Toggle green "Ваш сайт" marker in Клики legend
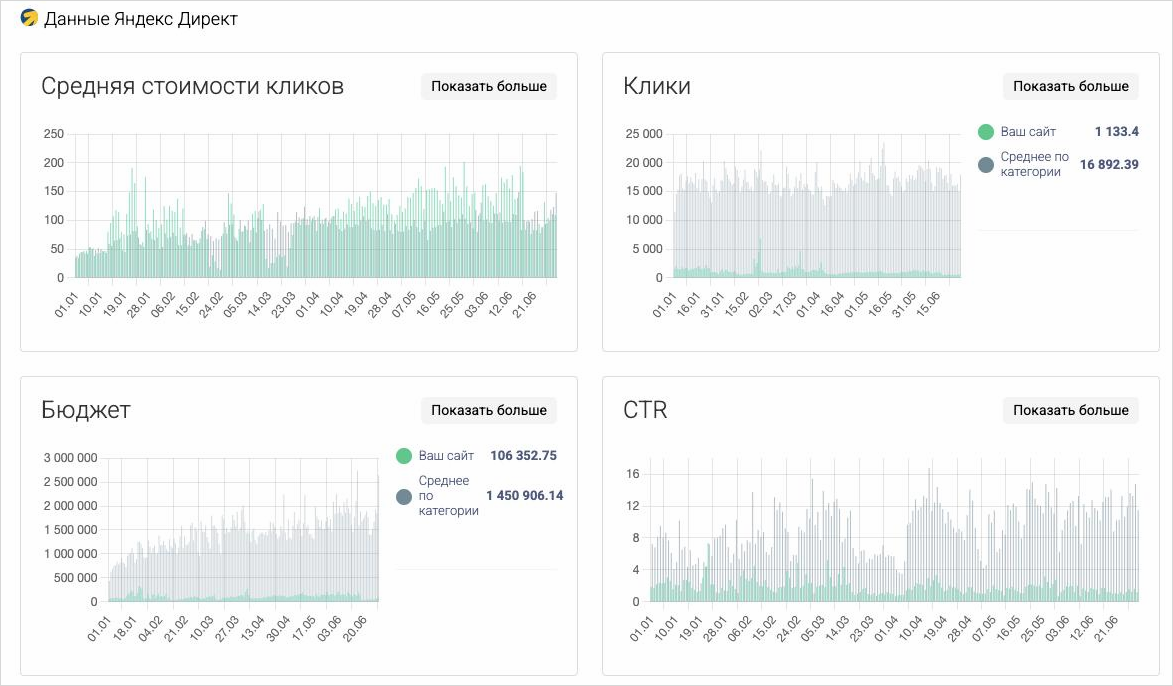The height and width of the screenshot is (686, 1173). [x=986, y=132]
